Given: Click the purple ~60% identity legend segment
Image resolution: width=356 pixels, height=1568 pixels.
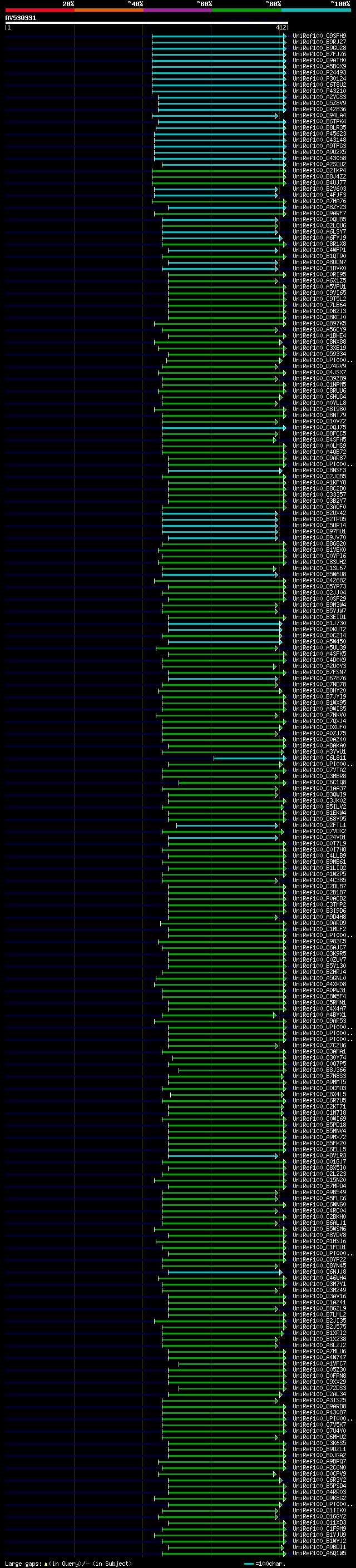Looking at the screenshot, I should (x=177, y=10).
